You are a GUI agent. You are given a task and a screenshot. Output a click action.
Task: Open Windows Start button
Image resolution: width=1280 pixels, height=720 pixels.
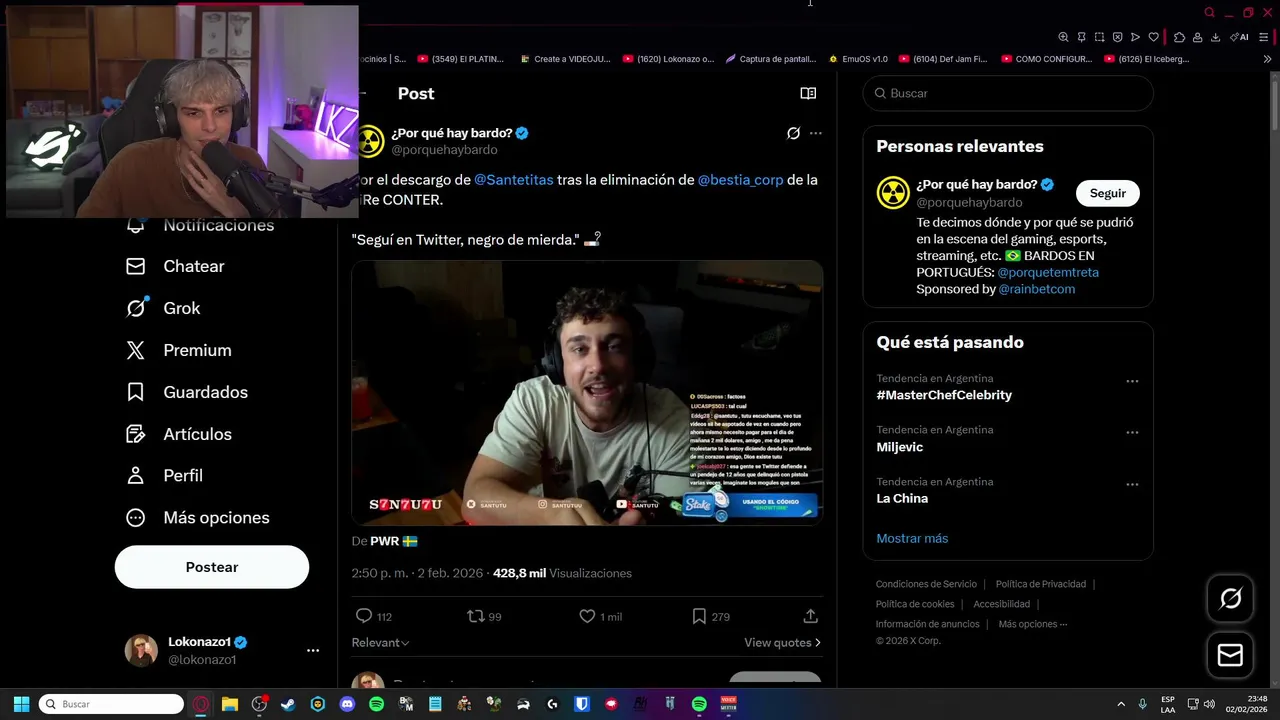21,704
